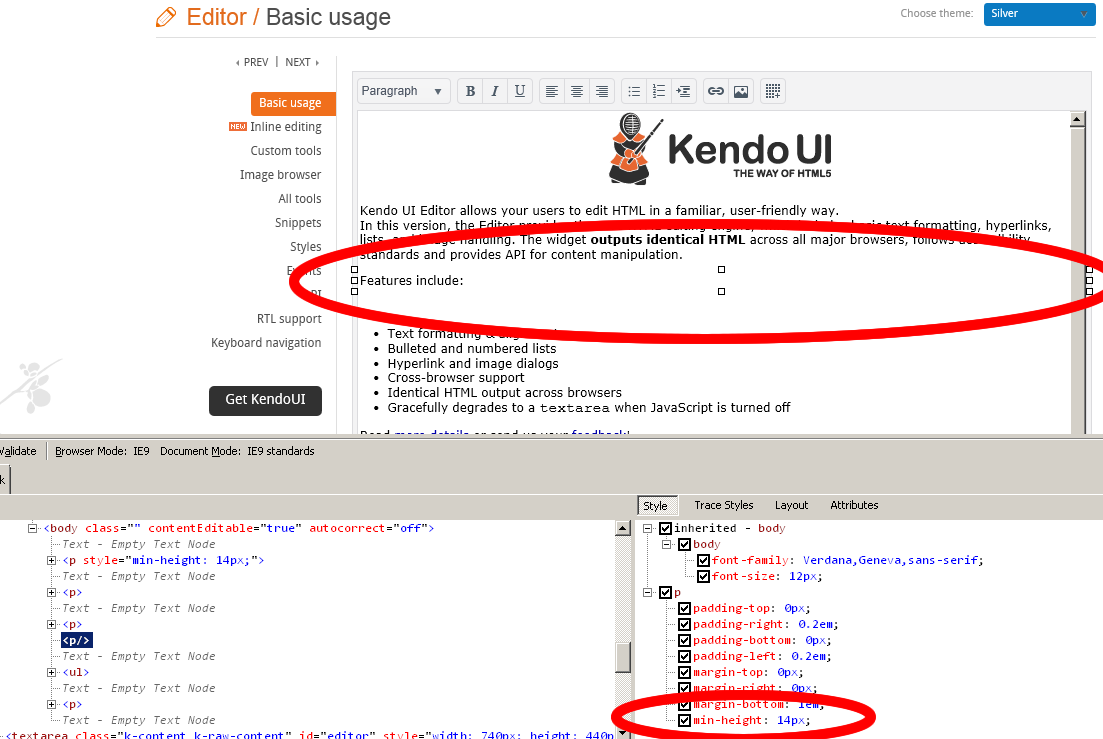Disable the font-family style property
The width and height of the screenshot is (1103, 739).
click(703, 560)
